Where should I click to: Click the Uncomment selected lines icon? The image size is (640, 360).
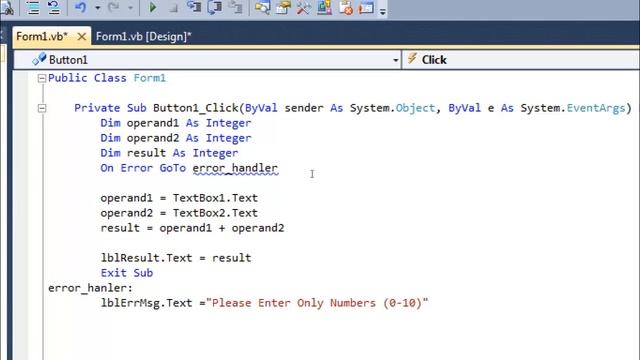53,8
